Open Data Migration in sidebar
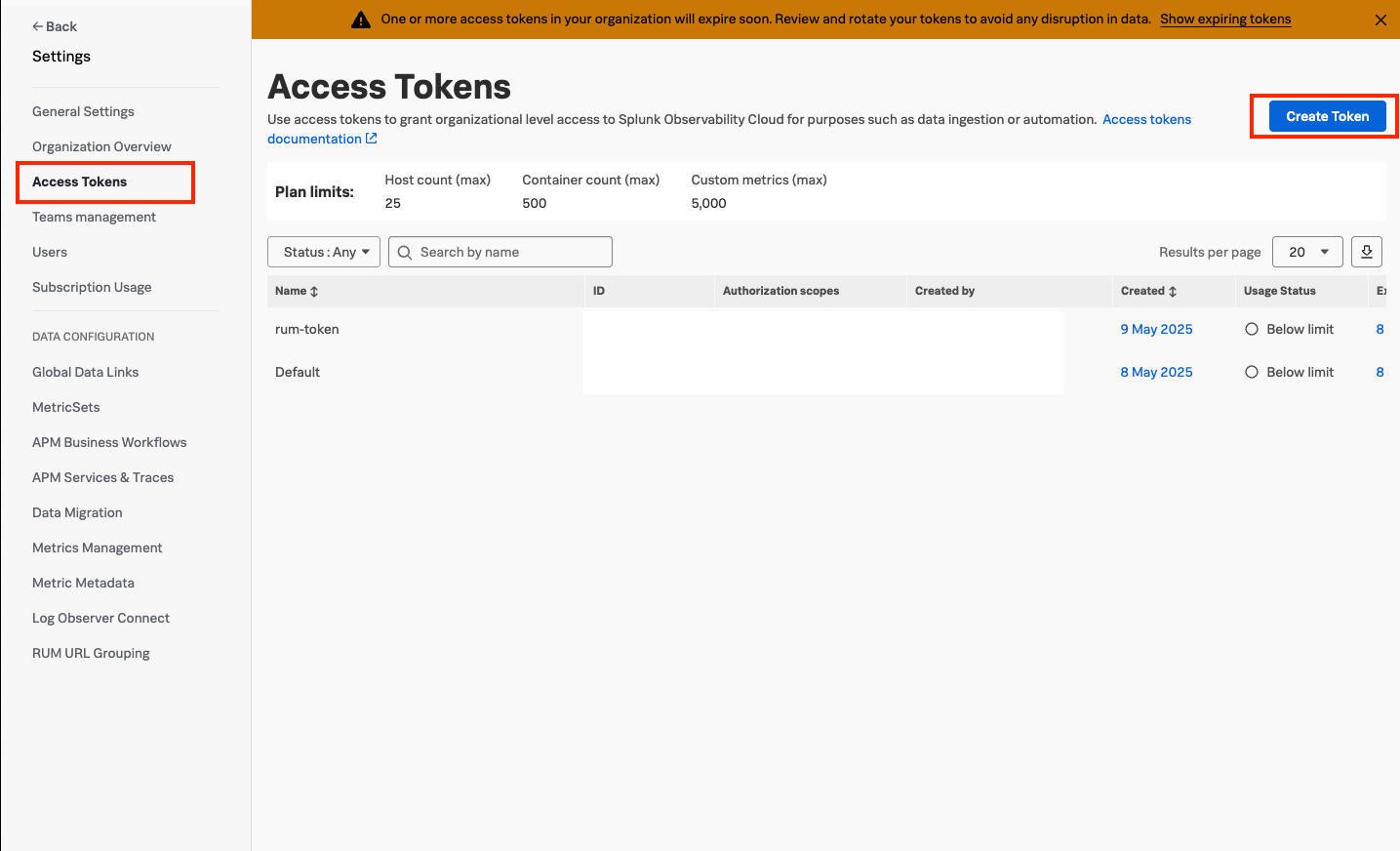The width and height of the screenshot is (1400, 851). pos(77,512)
